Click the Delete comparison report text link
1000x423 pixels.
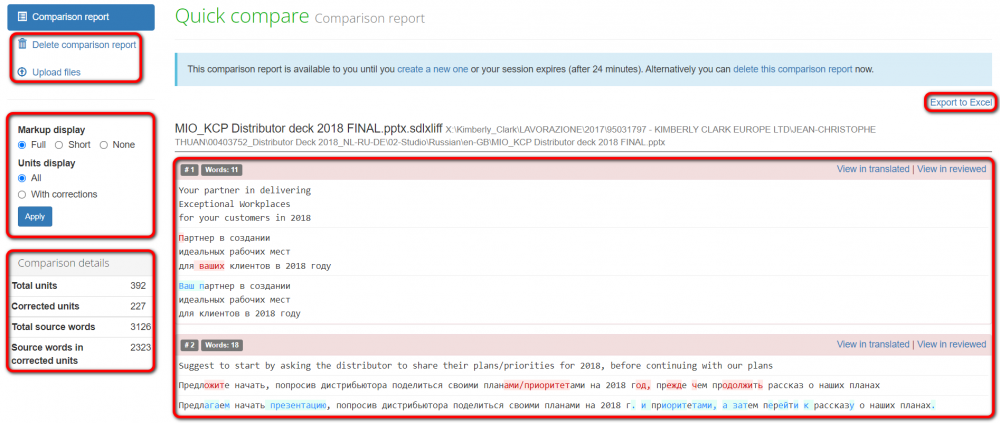(84, 45)
